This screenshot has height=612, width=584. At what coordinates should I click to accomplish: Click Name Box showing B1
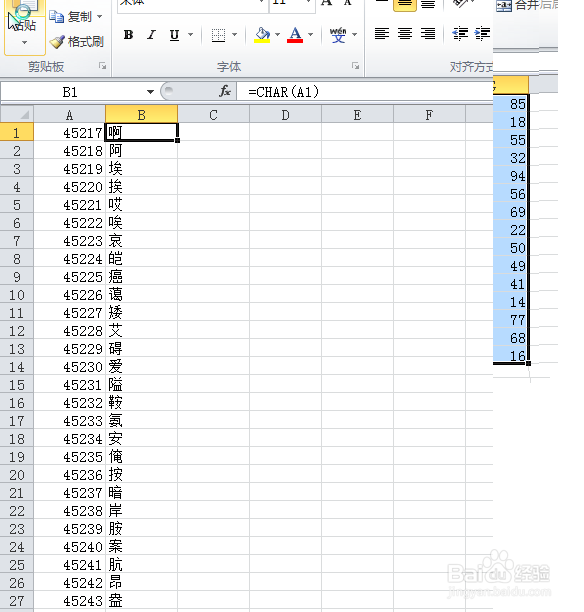pos(70,92)
